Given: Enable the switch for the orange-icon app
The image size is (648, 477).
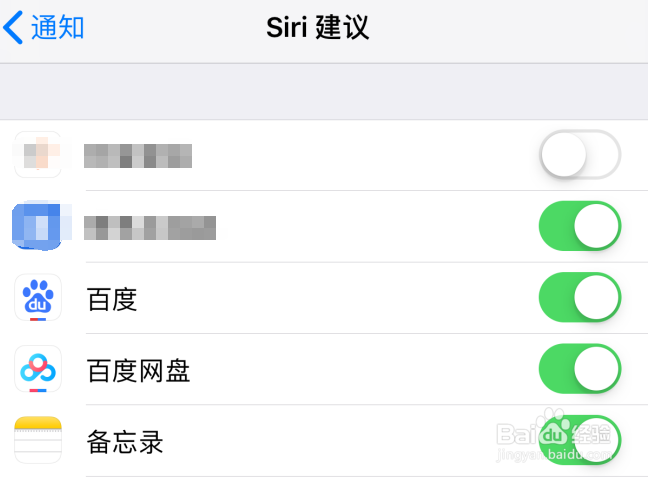Looking at the screenshot, I should click(x=580, y=155).
